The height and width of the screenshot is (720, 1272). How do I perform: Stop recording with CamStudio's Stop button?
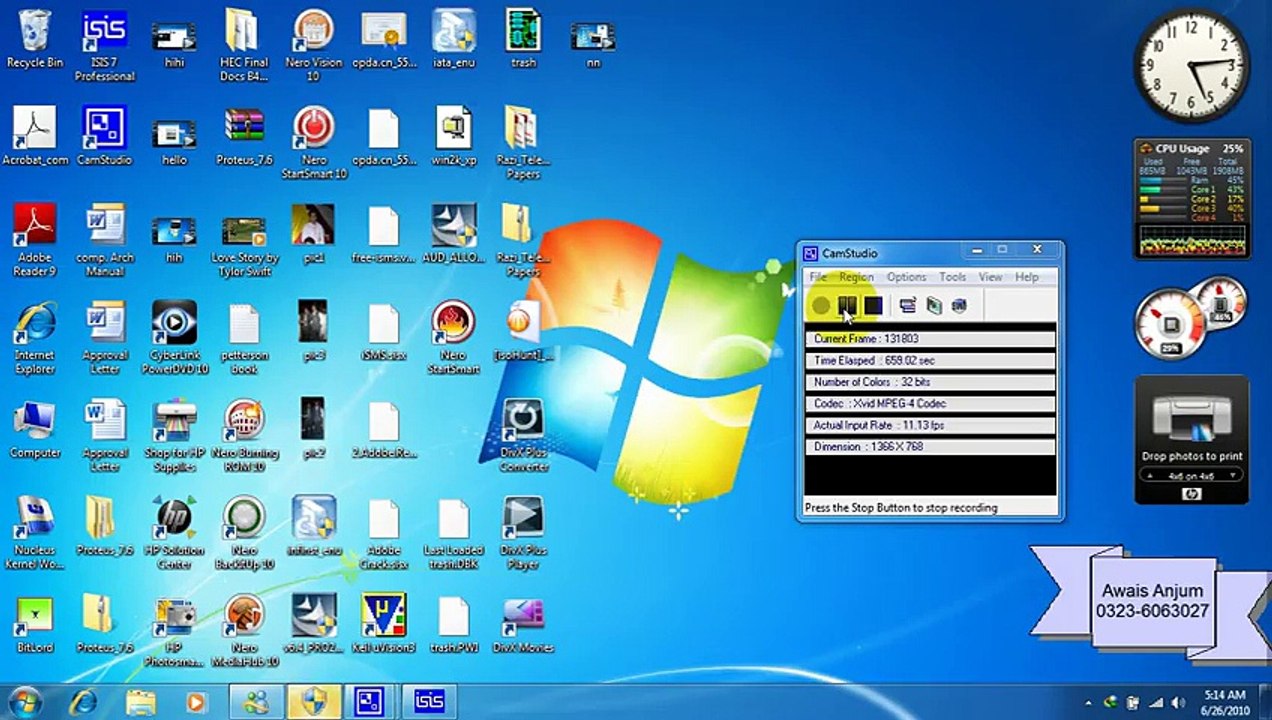[873, 305]
